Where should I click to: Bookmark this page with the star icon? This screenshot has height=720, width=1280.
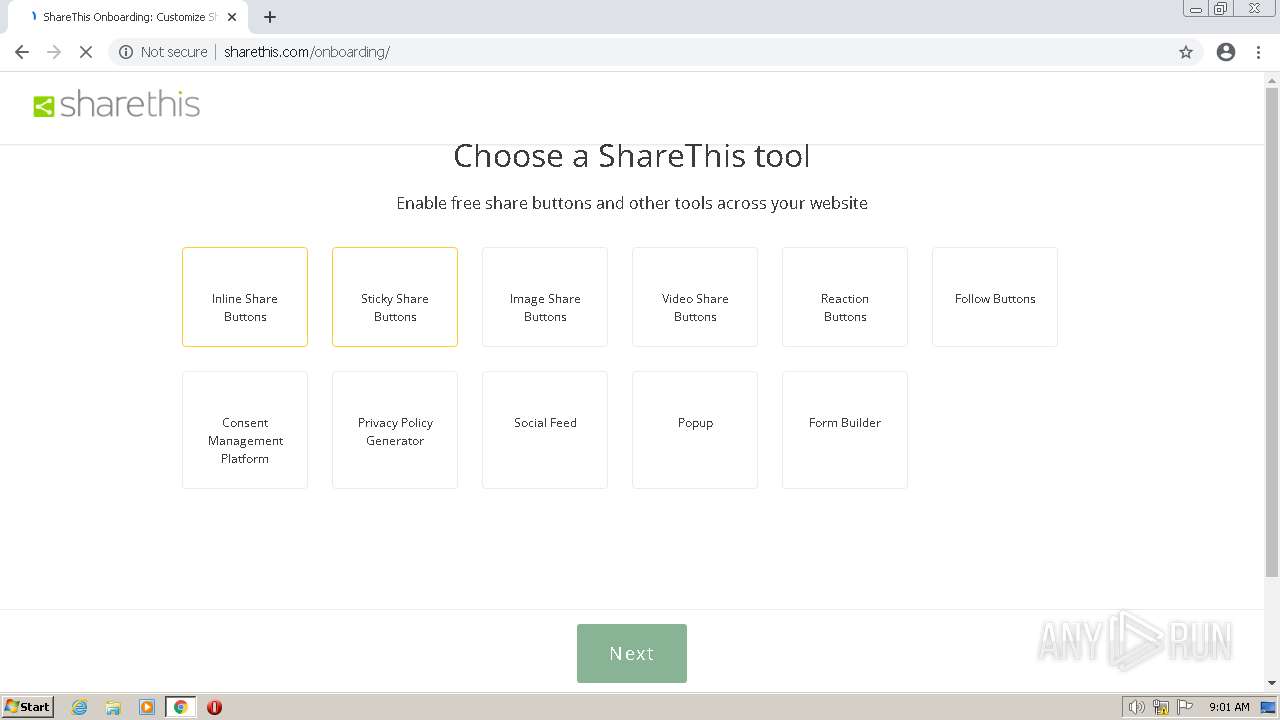tap(1186, 52)
